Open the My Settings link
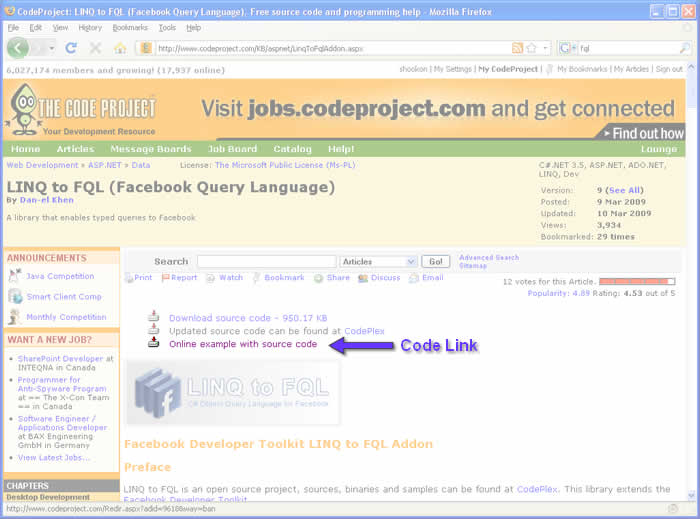Image resolution: width=700 pixels, height=519 pixels. click(453, 69)
